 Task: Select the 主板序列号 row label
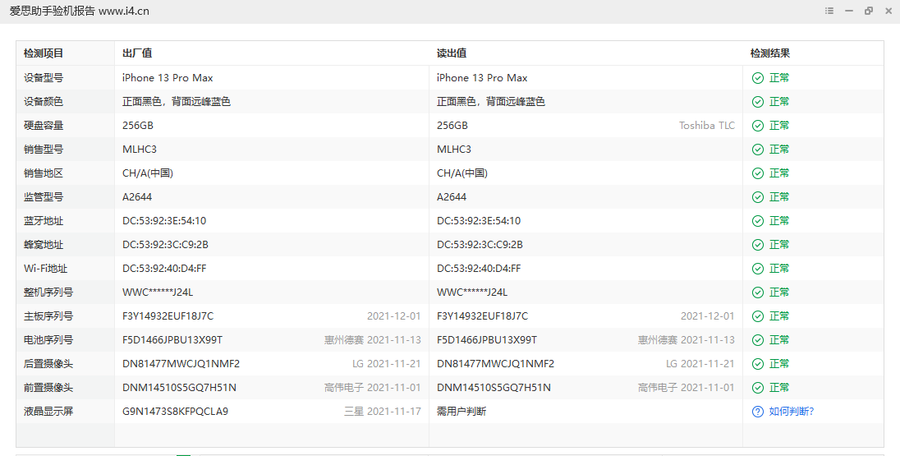(x=48, y=316)
